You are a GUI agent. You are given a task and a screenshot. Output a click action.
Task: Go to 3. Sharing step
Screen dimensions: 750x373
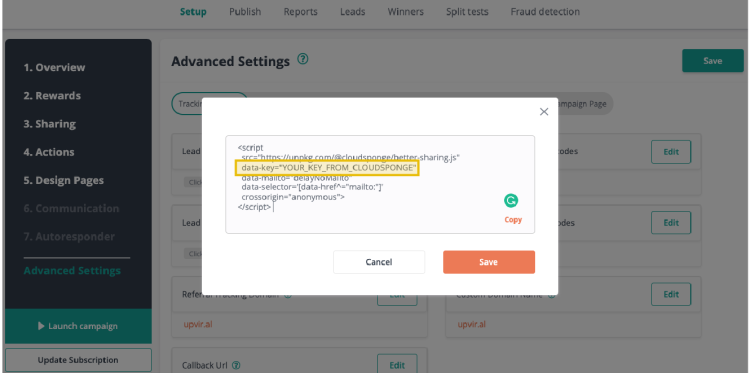(50, 124)
